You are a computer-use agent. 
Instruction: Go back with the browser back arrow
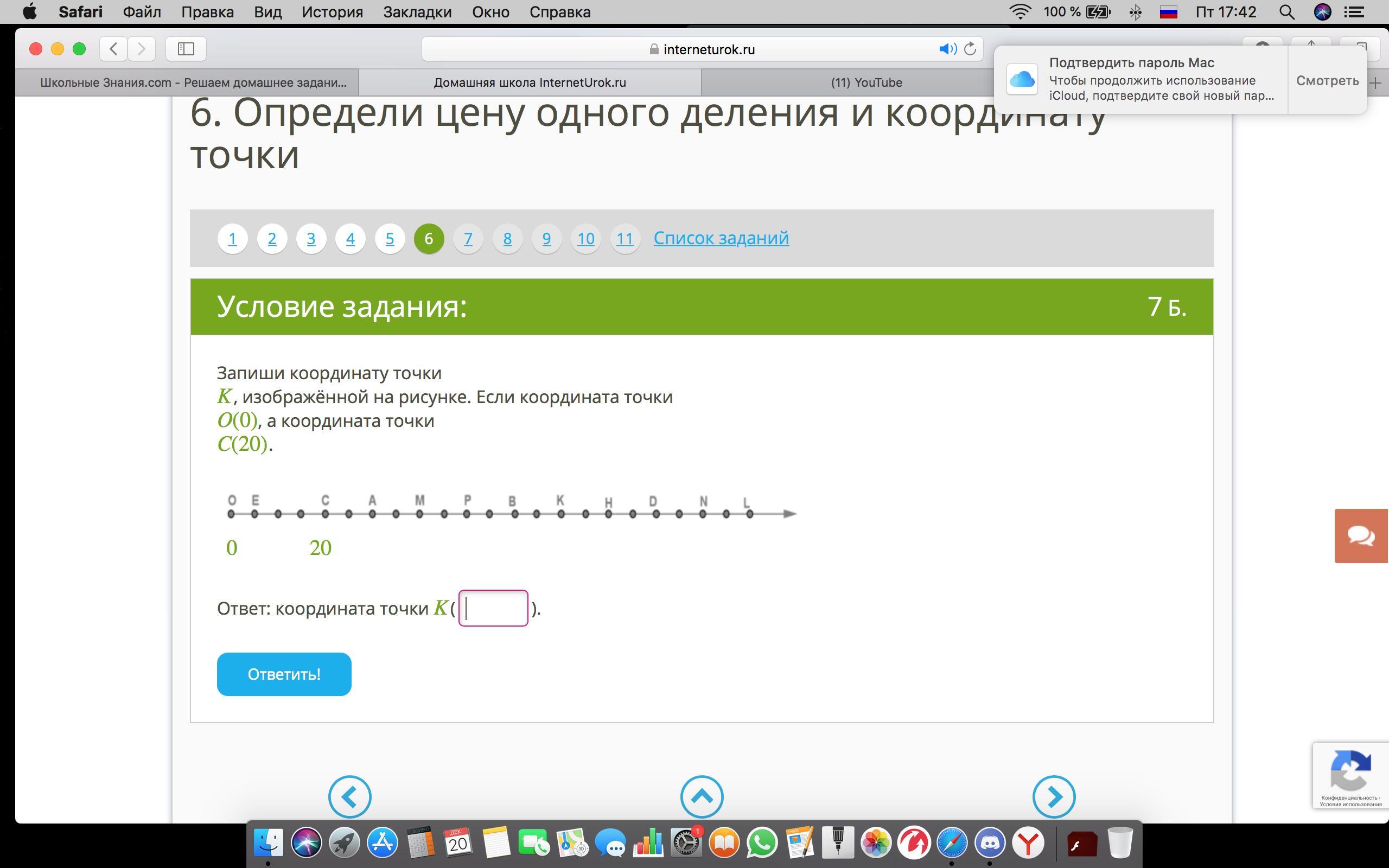coord(113,49)
